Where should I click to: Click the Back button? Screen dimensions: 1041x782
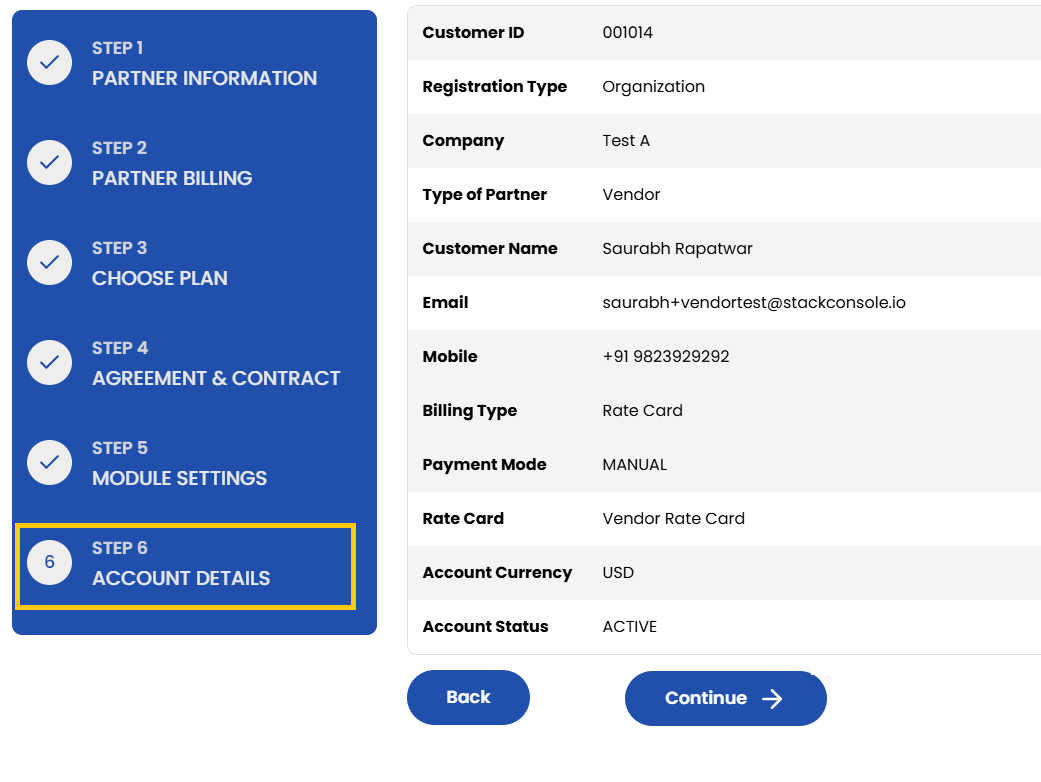(467, 697)
